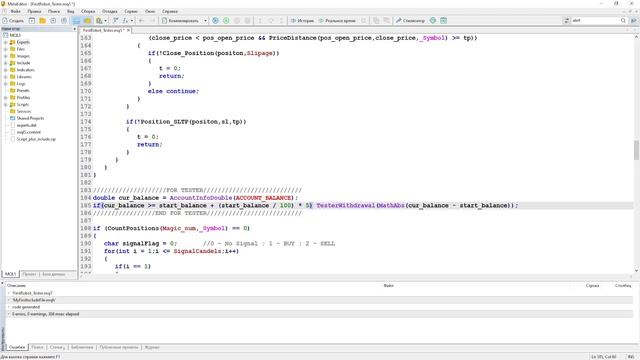Switch to the База данных navigator tab
The height and width of the screenshot is (360, 640).
[54, 274]
